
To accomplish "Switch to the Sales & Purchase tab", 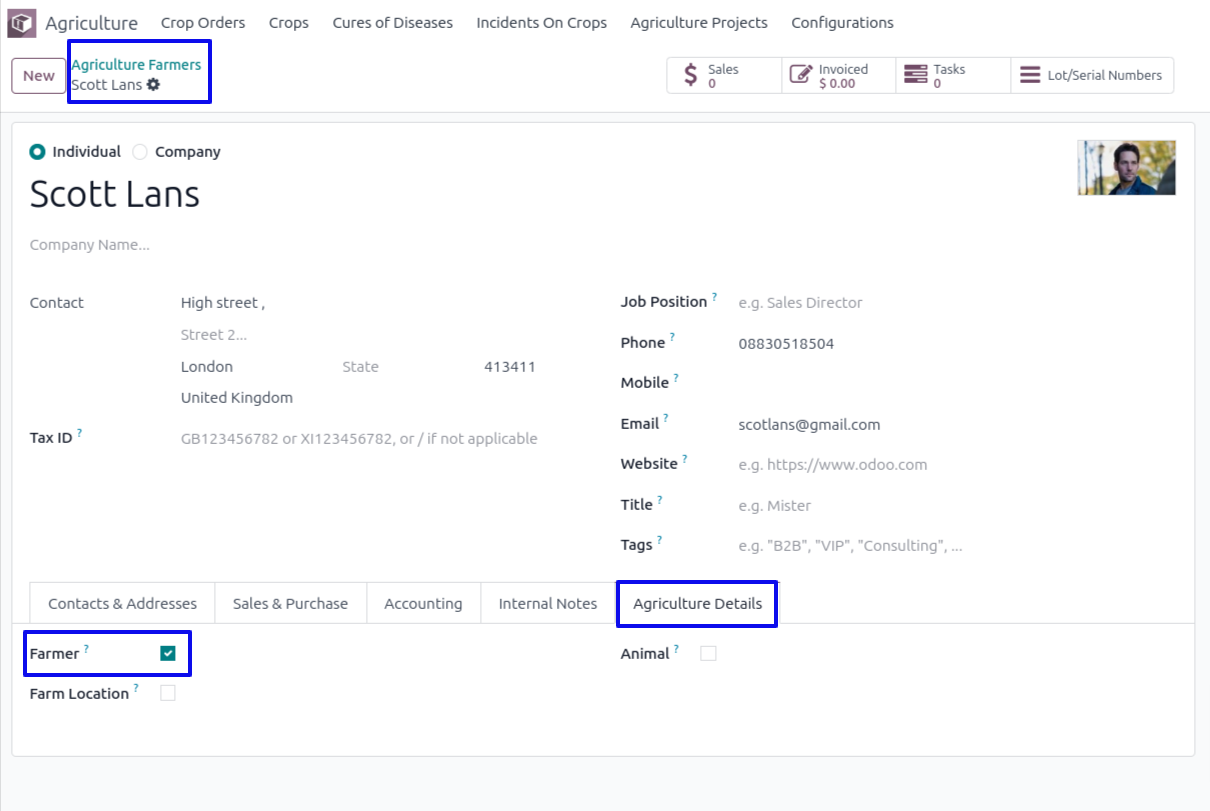I will click(290, 604).
